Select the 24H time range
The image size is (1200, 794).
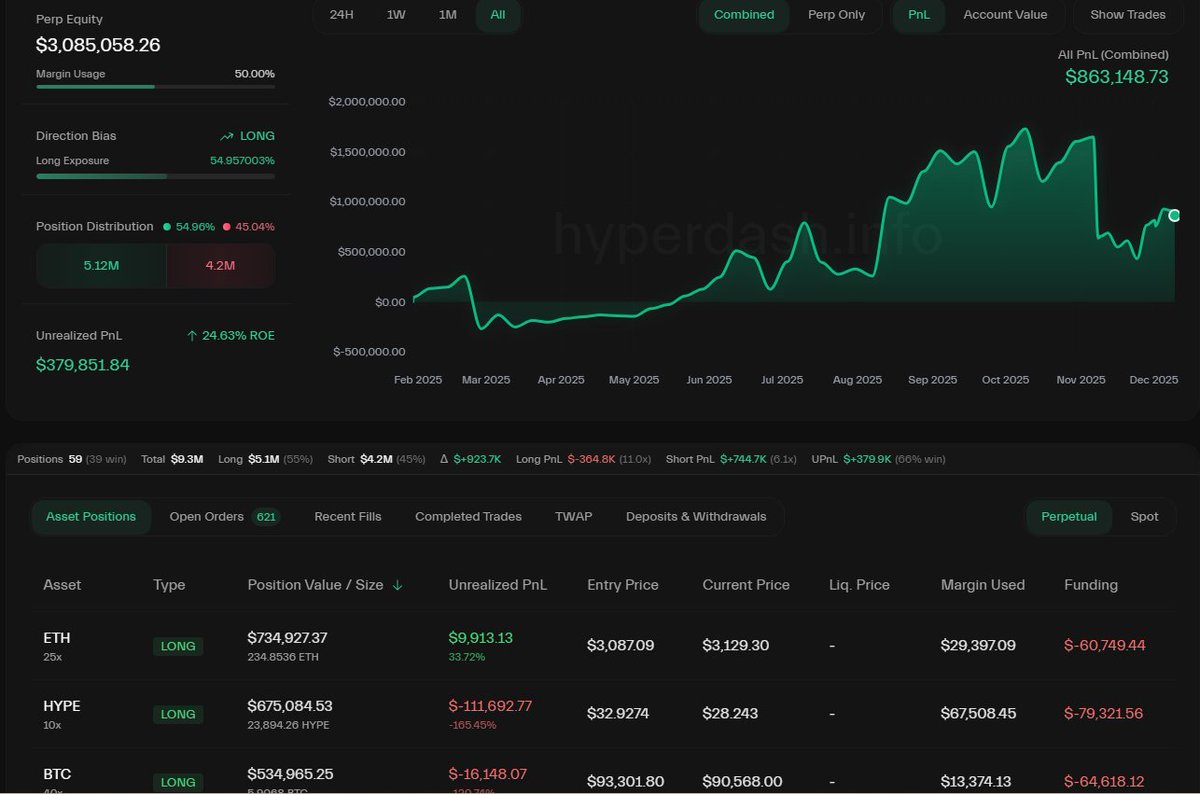click(x=342, y=15)
